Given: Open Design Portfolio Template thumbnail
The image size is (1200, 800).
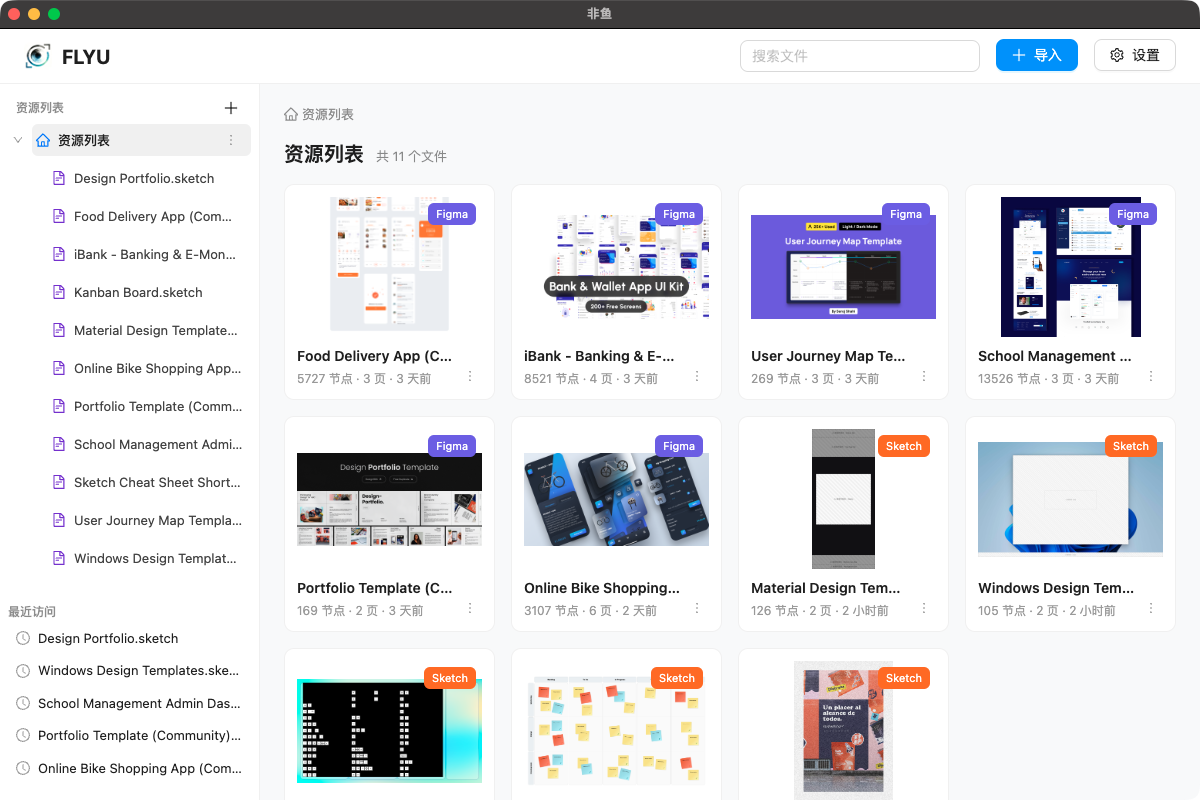Looking at the screenshot, I should tap(389, 499).
